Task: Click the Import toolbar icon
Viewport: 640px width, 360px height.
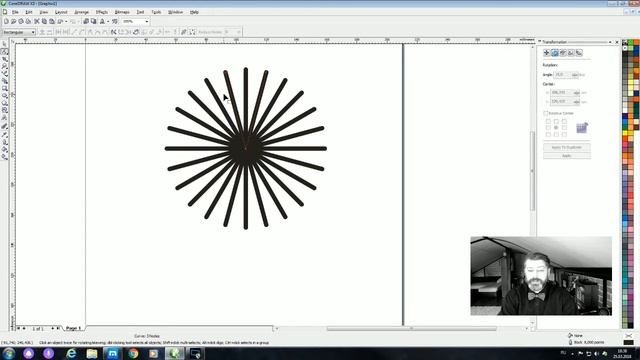Action: pos(86,21)
